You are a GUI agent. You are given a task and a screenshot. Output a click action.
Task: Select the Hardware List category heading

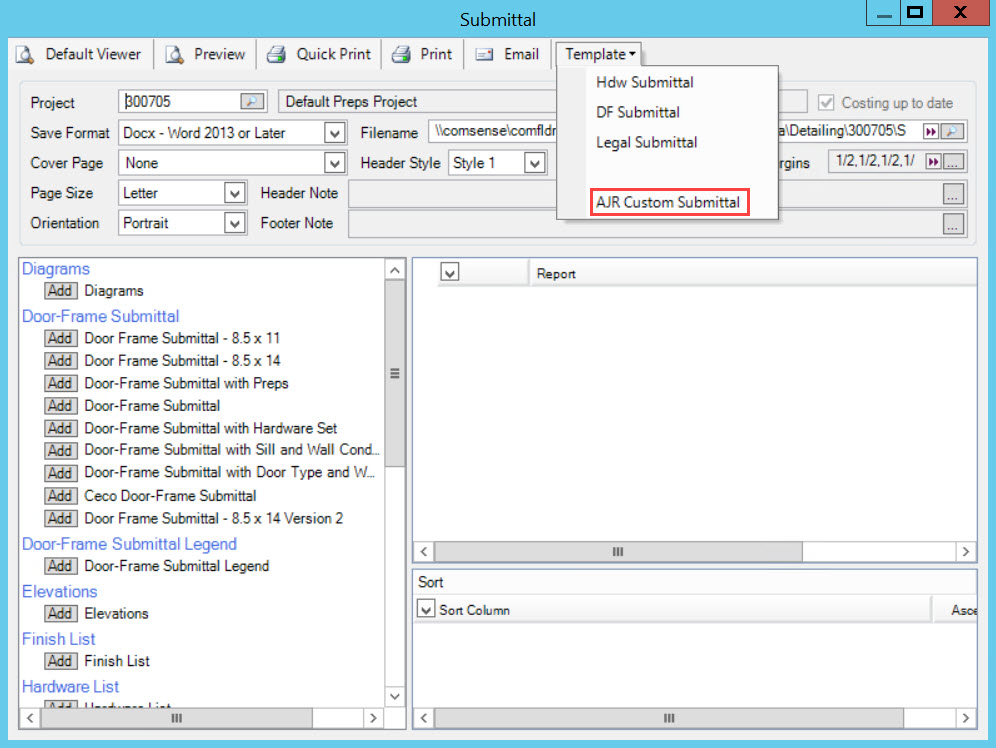coord(71,686)
